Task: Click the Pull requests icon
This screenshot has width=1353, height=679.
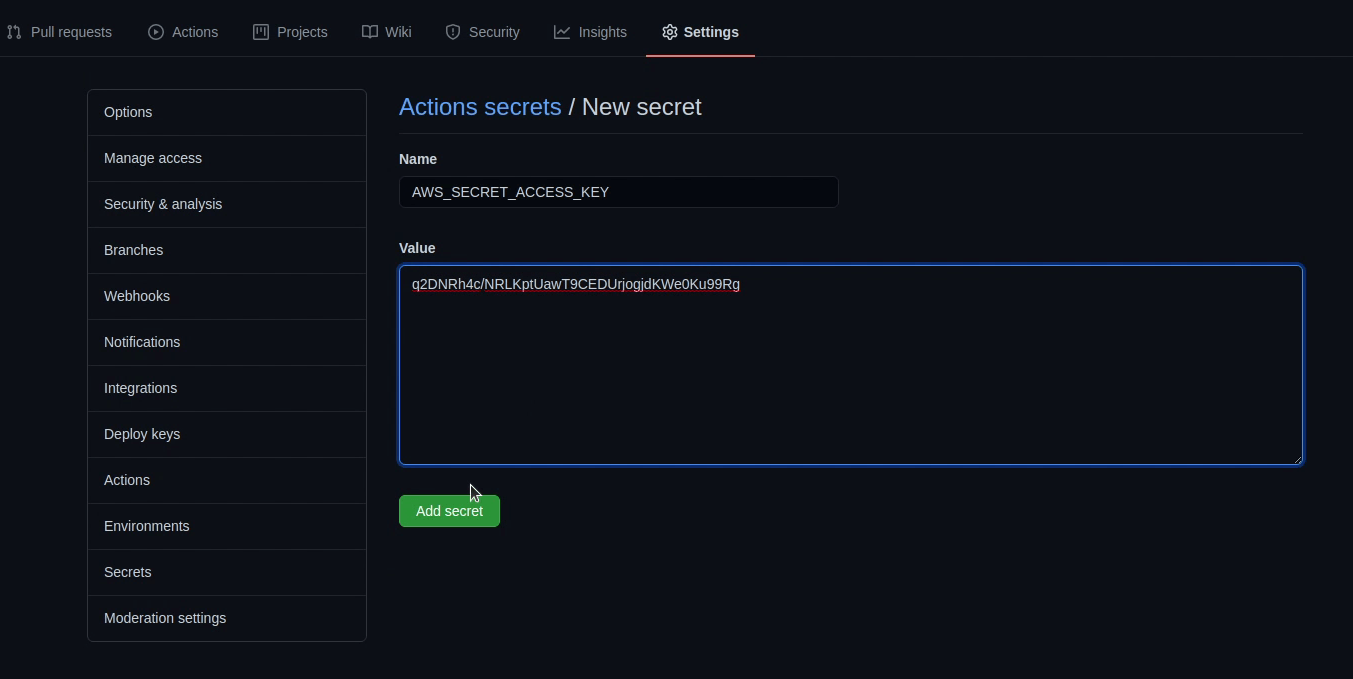Action: [14, 31]
